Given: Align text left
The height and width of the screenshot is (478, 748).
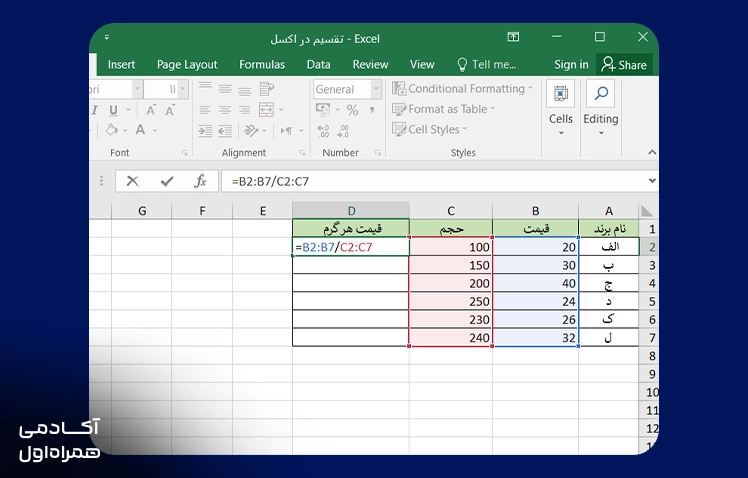Looking at the screenshot, I should point(205,110).
